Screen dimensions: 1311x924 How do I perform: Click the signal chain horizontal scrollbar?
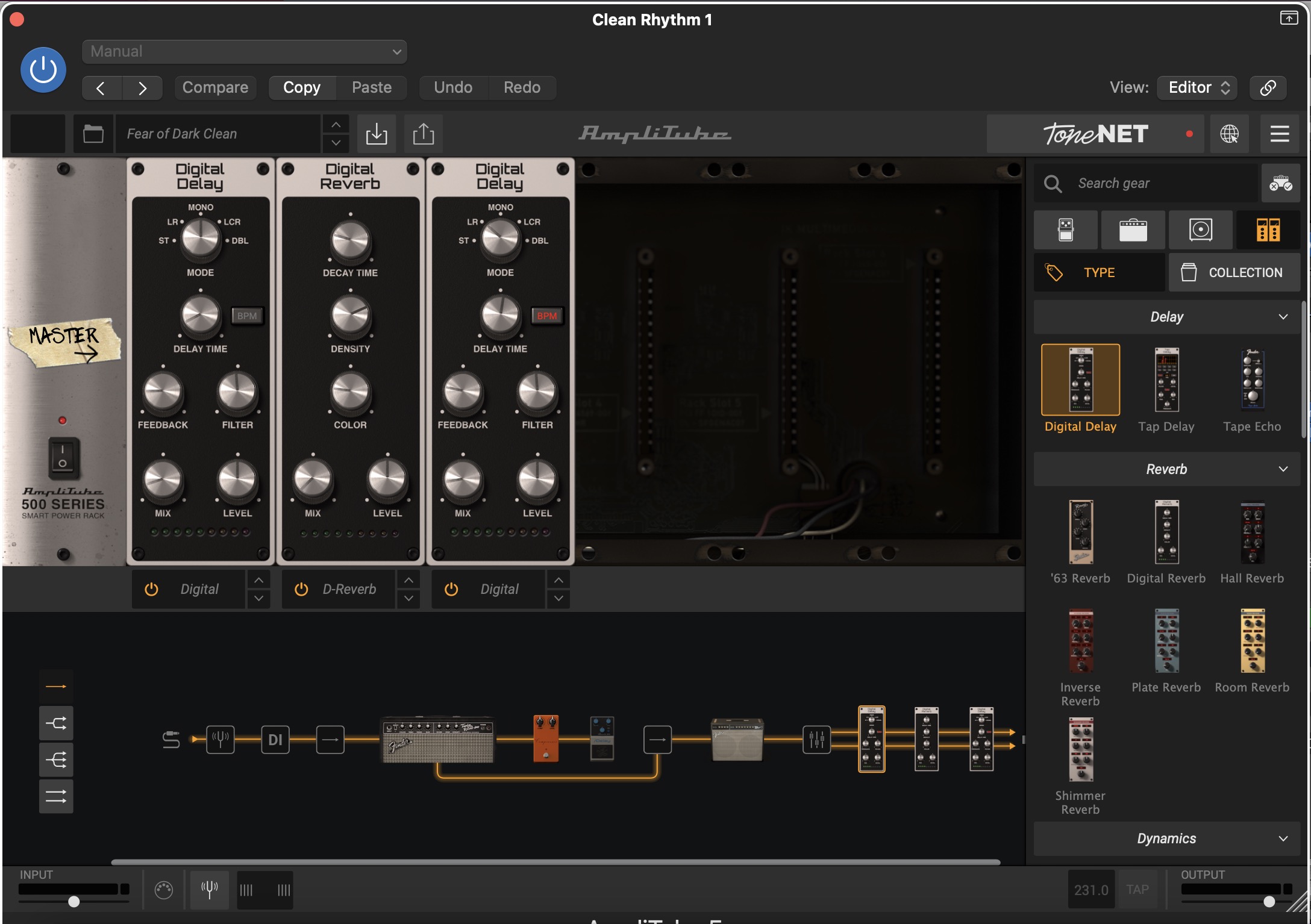(555, 862)
